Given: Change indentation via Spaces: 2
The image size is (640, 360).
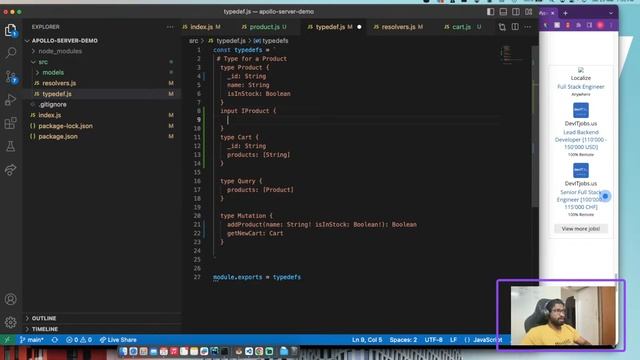Looking at the screenshot, I should [403, 340].
